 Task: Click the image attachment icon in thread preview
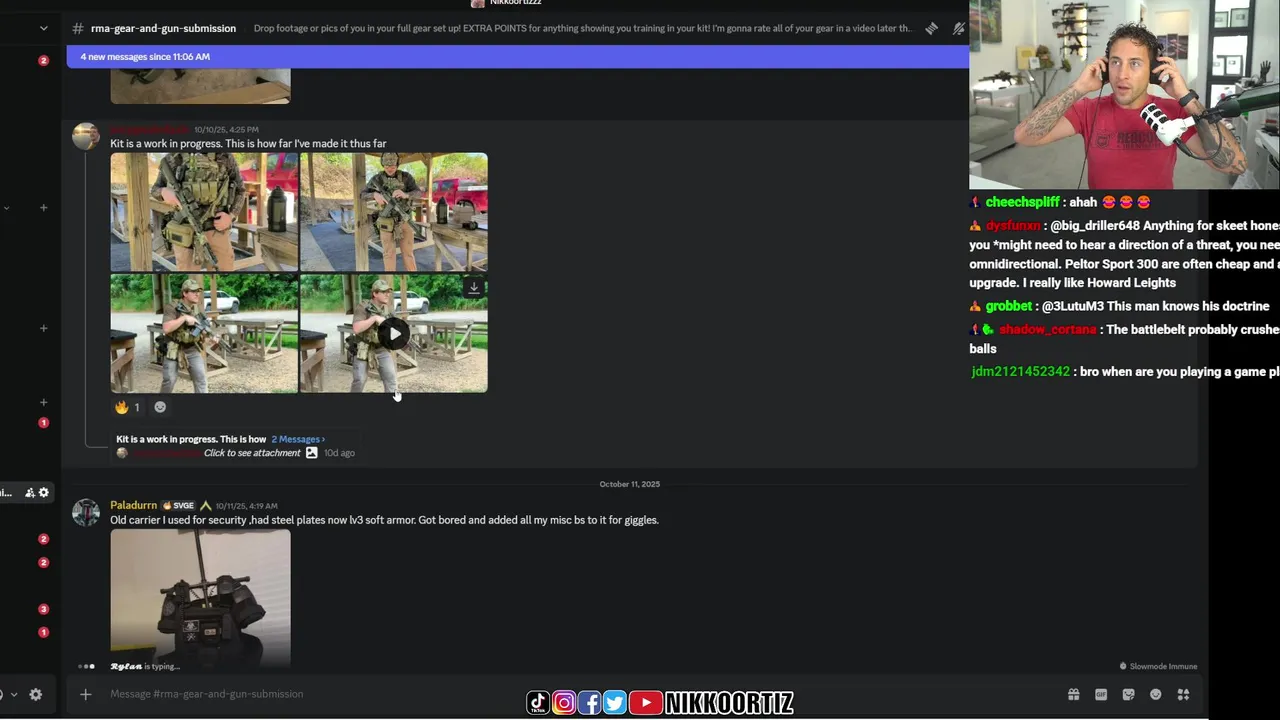pyautogui.click(x=311, y=453)
